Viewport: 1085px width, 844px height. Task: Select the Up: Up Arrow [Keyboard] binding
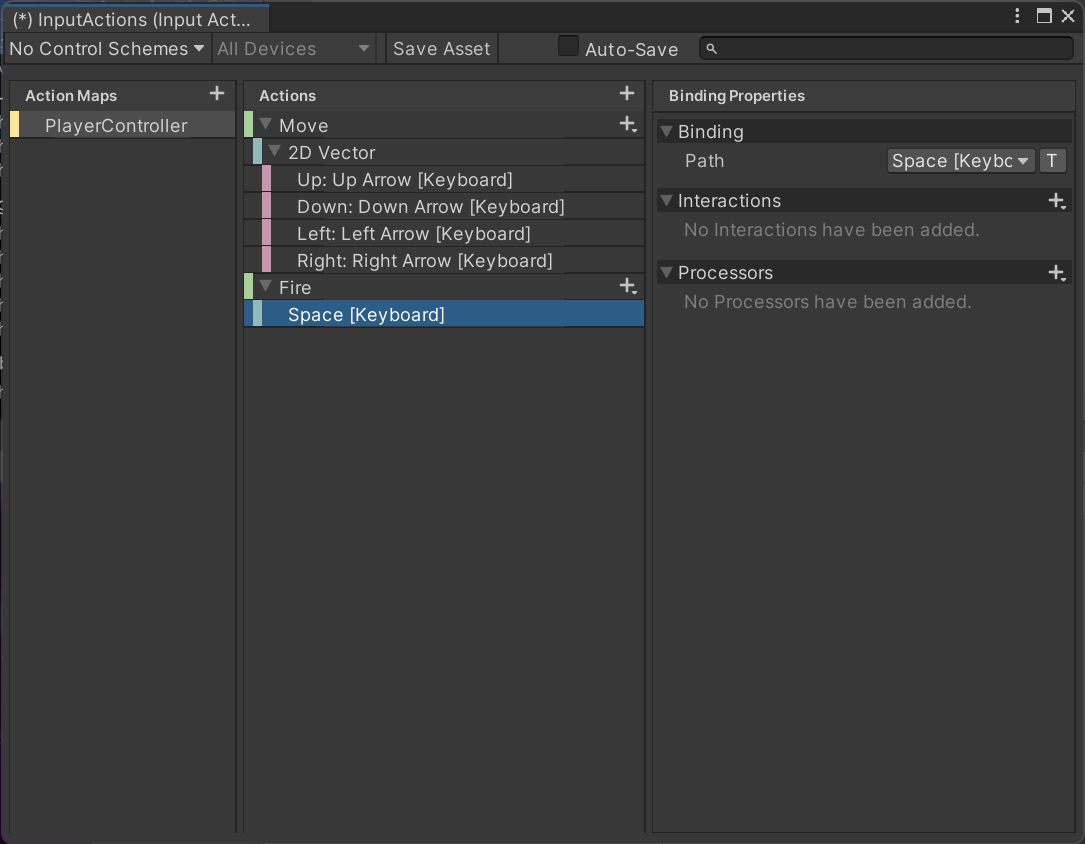pyautogui.click(x=444, y=179)
